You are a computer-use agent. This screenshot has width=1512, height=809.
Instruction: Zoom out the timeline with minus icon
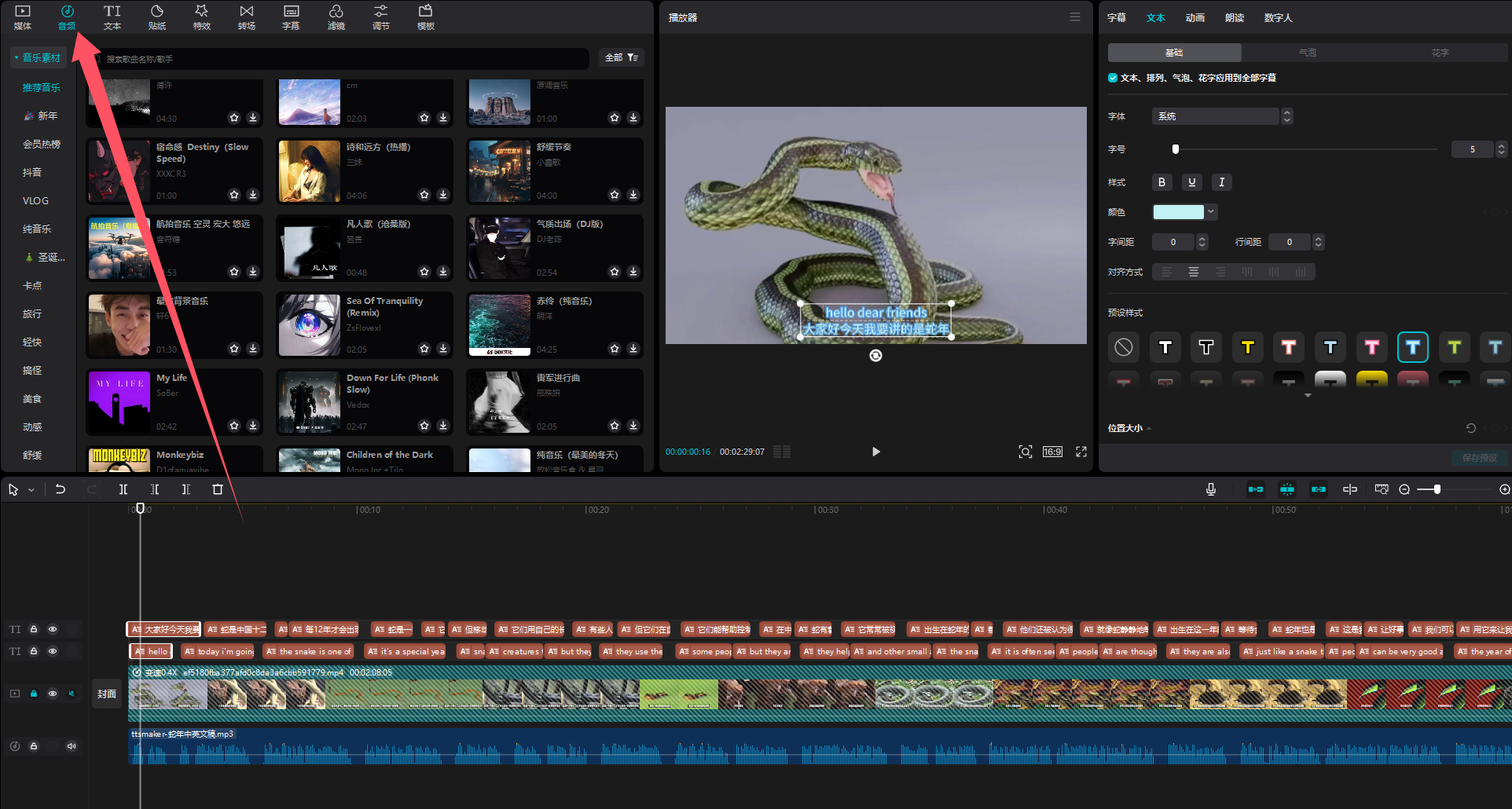tap(1404, 489)
